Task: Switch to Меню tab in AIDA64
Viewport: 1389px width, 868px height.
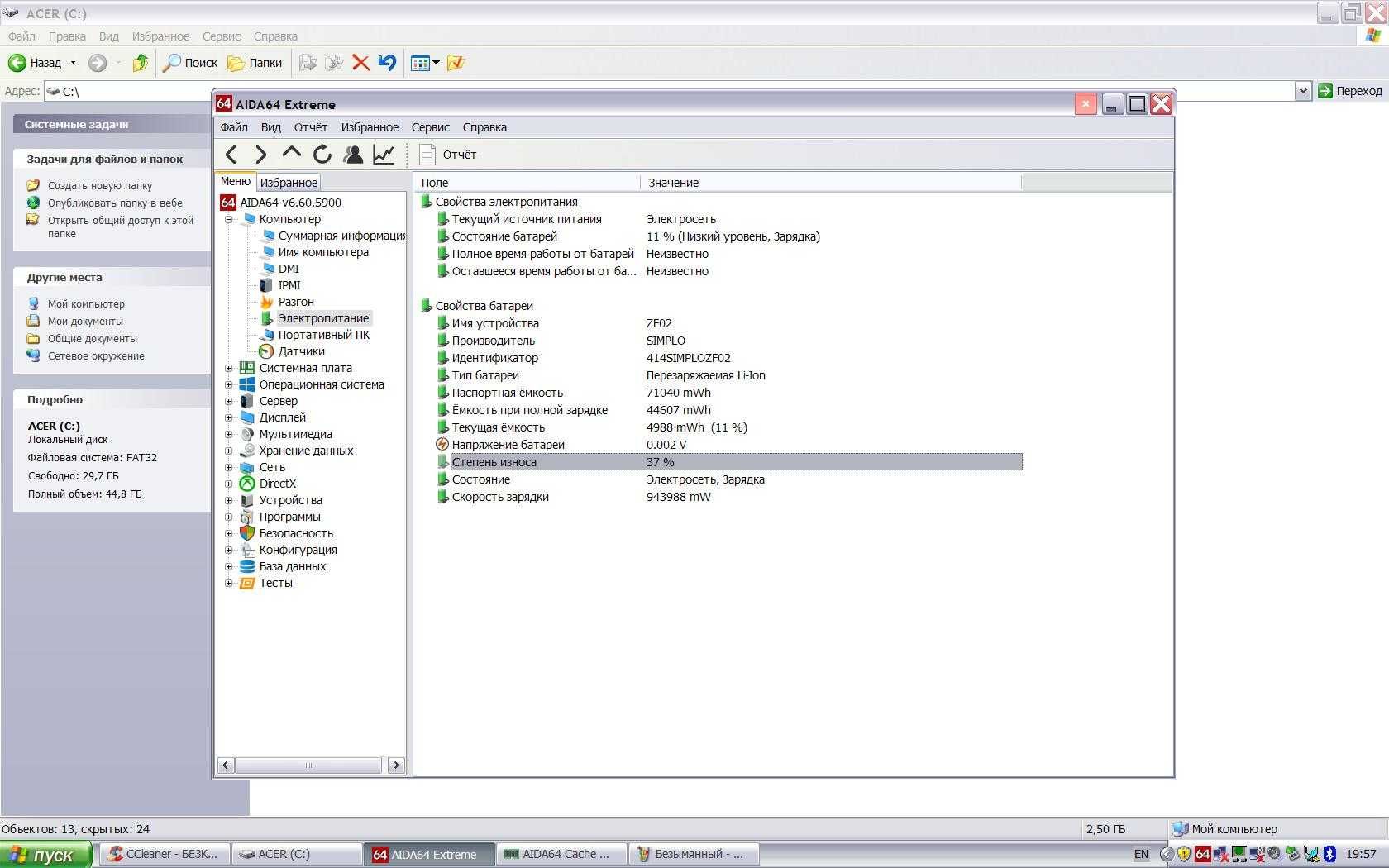Action: click(236, 181)
